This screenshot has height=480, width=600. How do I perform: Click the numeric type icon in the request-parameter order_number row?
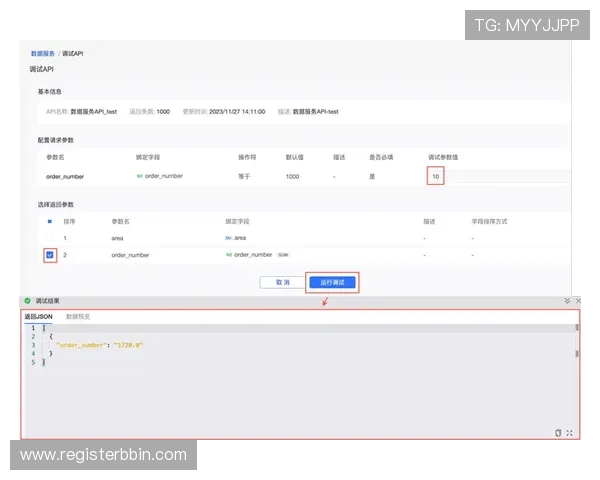point(140,176)
